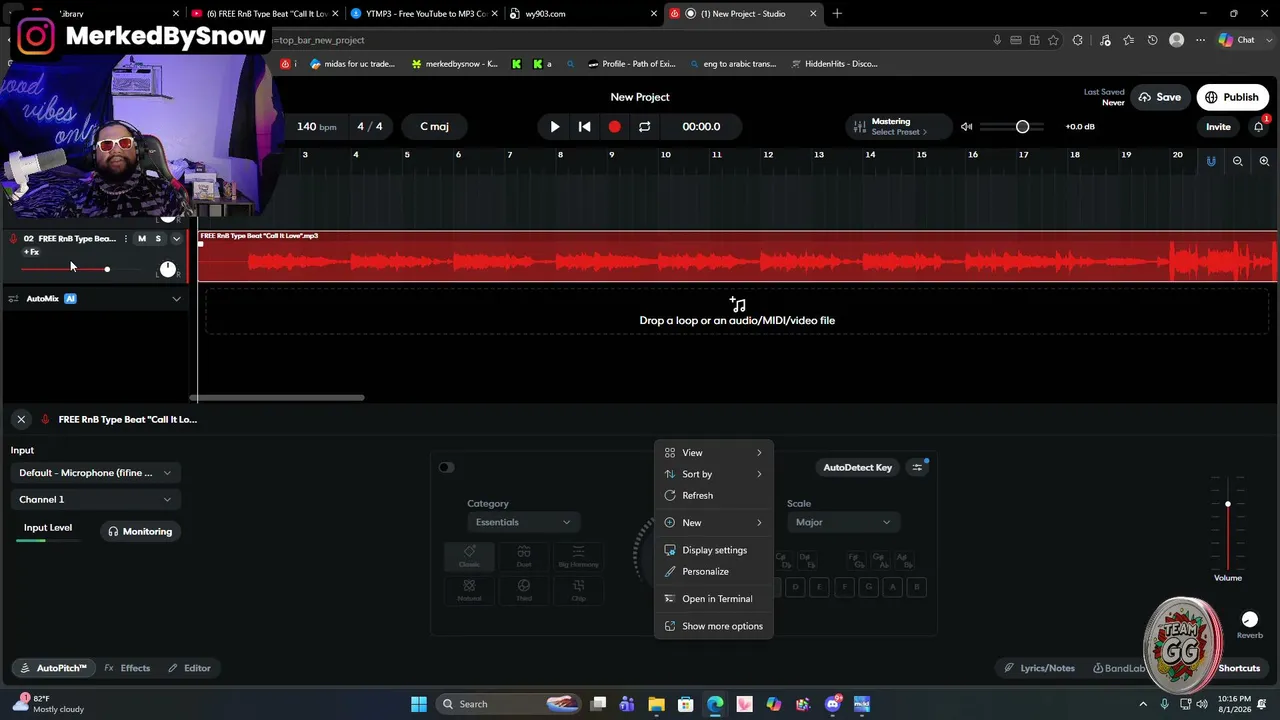
Task: Open the track's three-dot menu
Action: 125,239
